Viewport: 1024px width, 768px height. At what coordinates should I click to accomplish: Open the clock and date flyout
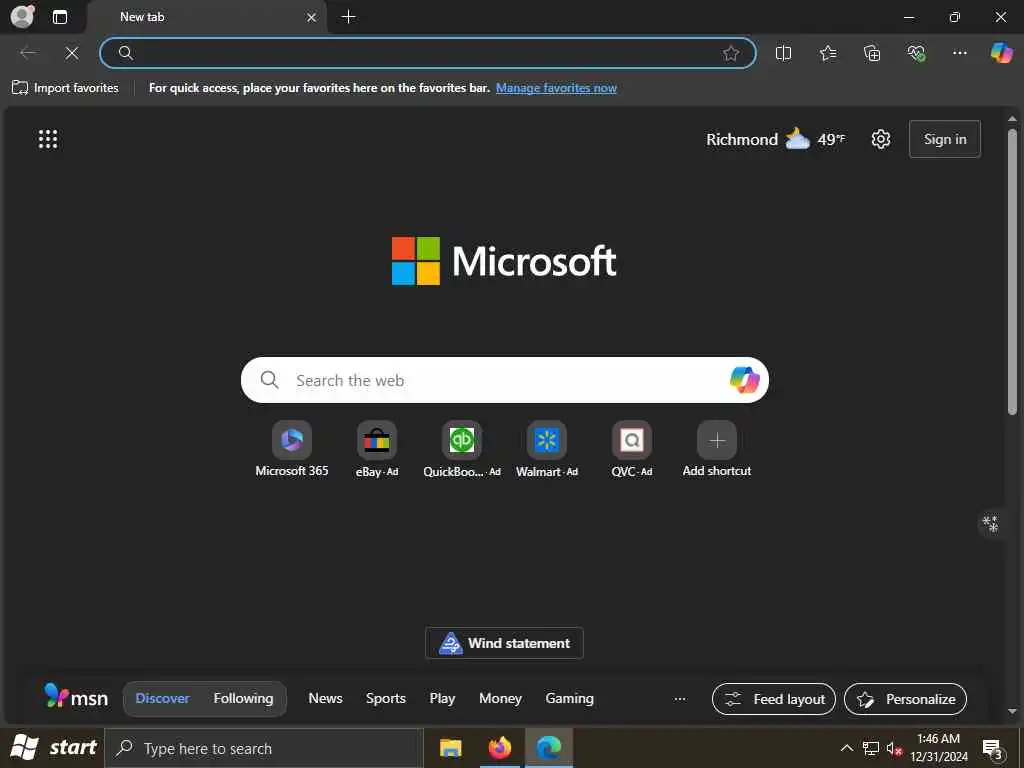pyautogui.click(x=939, y=748)
